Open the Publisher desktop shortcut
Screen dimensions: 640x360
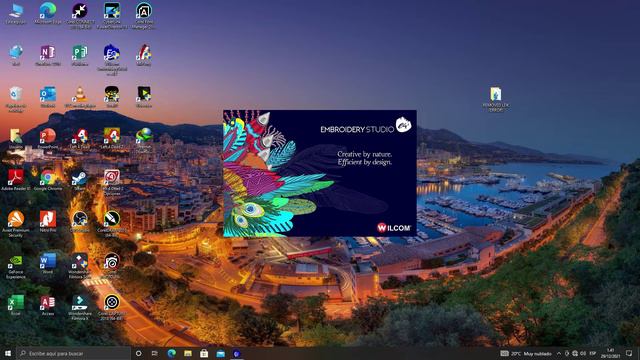click(80, 55)
